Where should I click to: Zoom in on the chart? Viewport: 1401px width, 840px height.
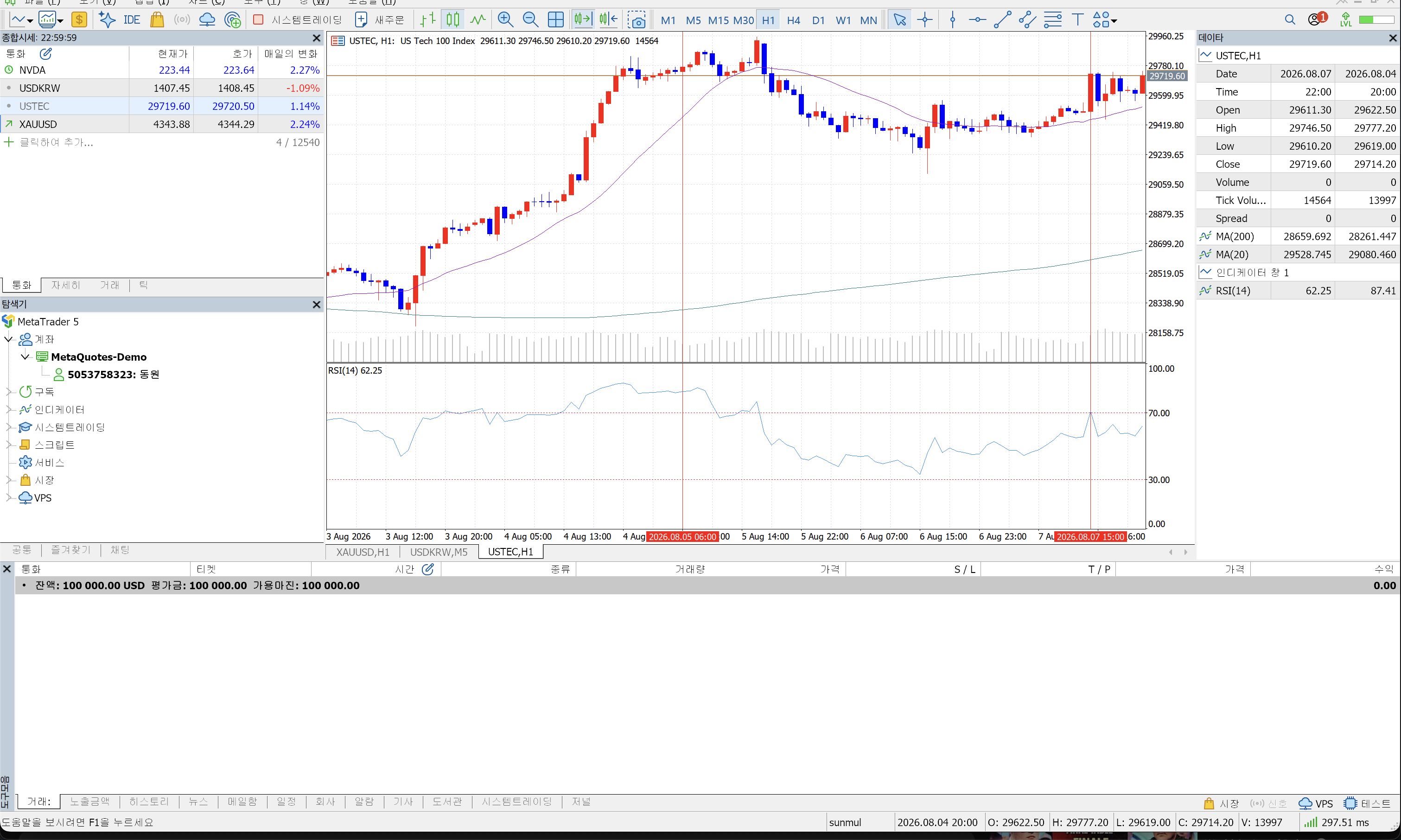click(x=505, y=20)
